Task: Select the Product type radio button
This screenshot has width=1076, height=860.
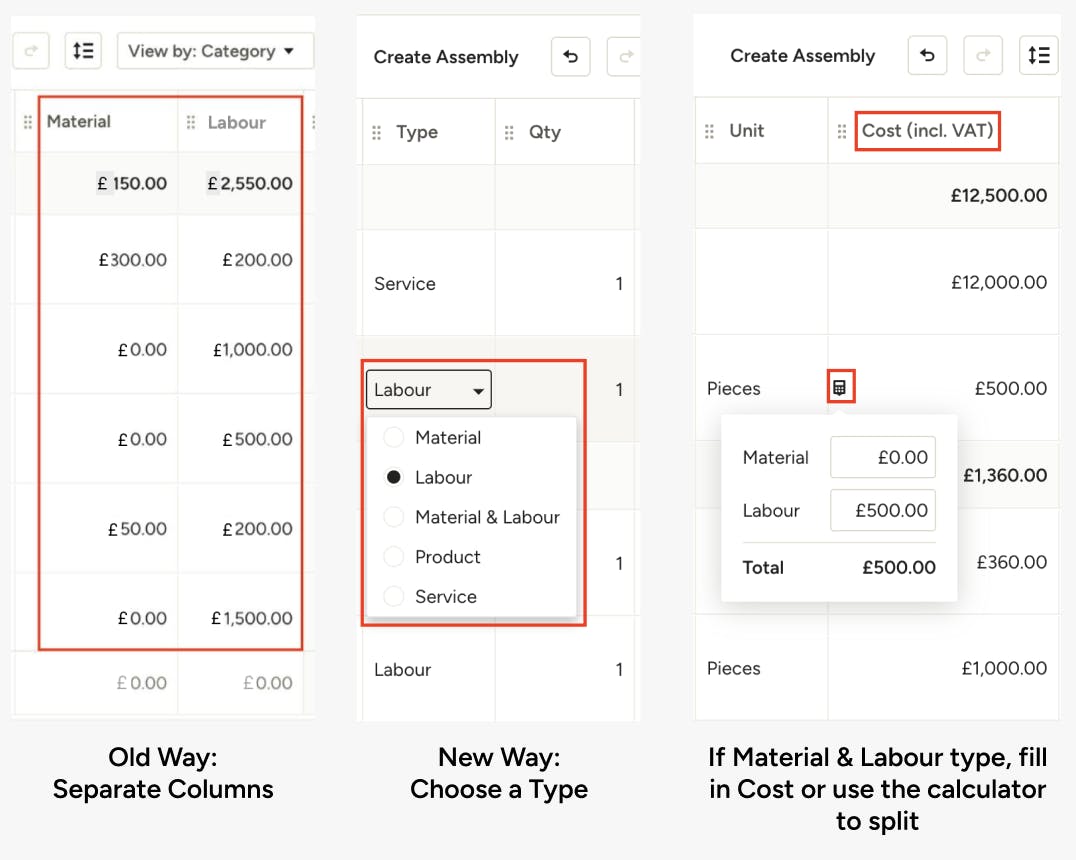Action: (393, 557)
